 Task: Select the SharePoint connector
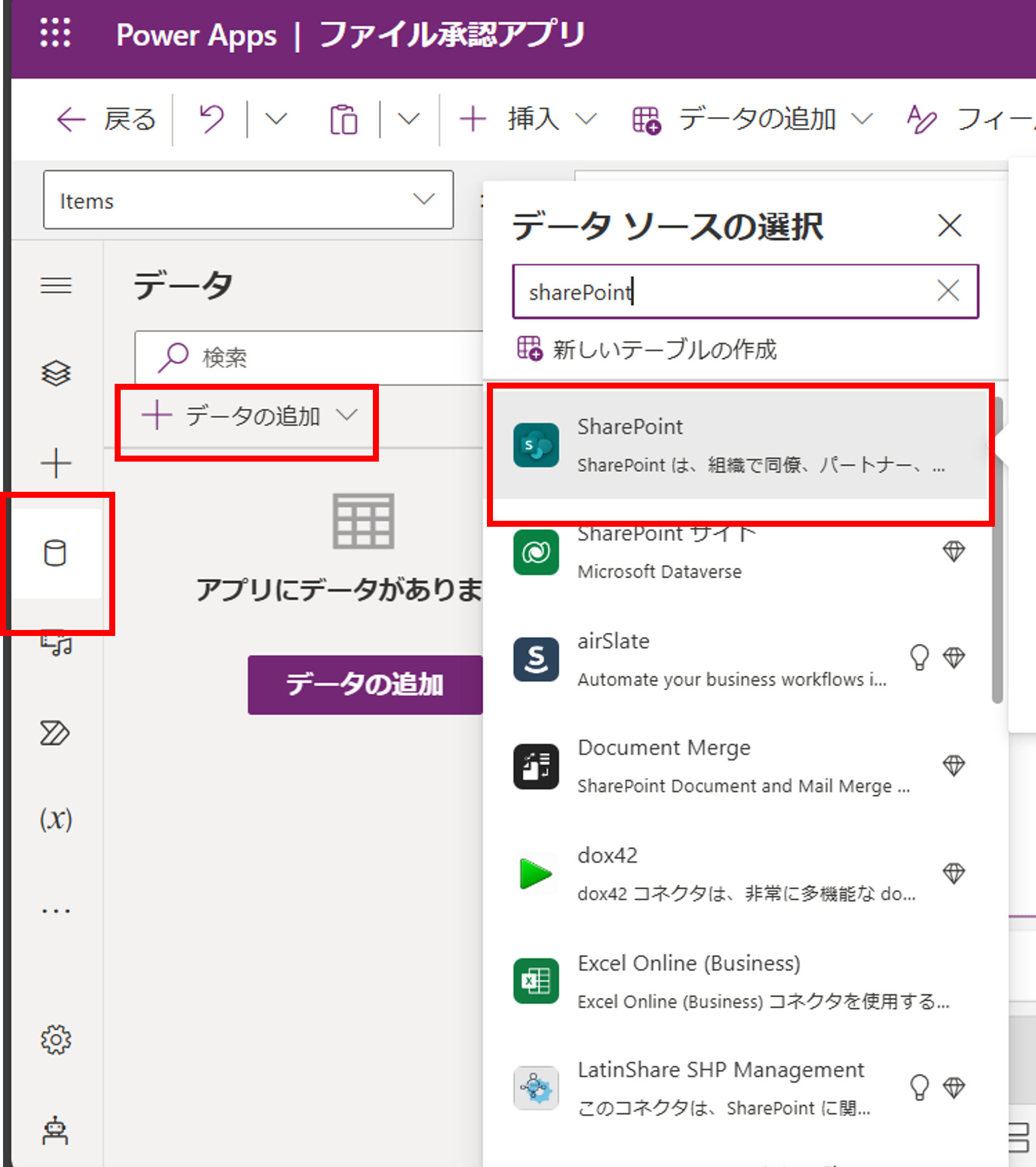point(741,445)
